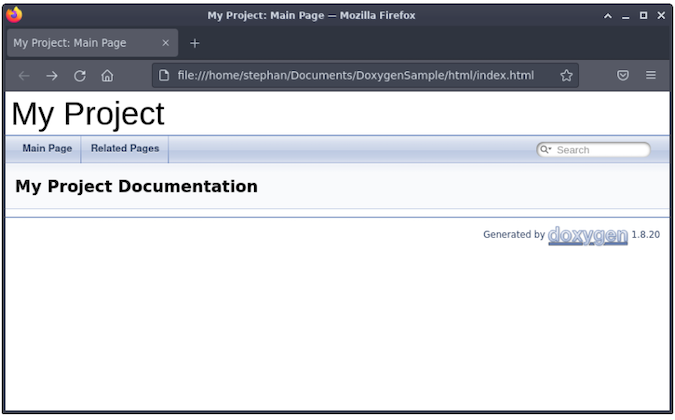The image size is (675, 420).
Task: Click the page info icon in address bar
Action: tap(165, 75)
